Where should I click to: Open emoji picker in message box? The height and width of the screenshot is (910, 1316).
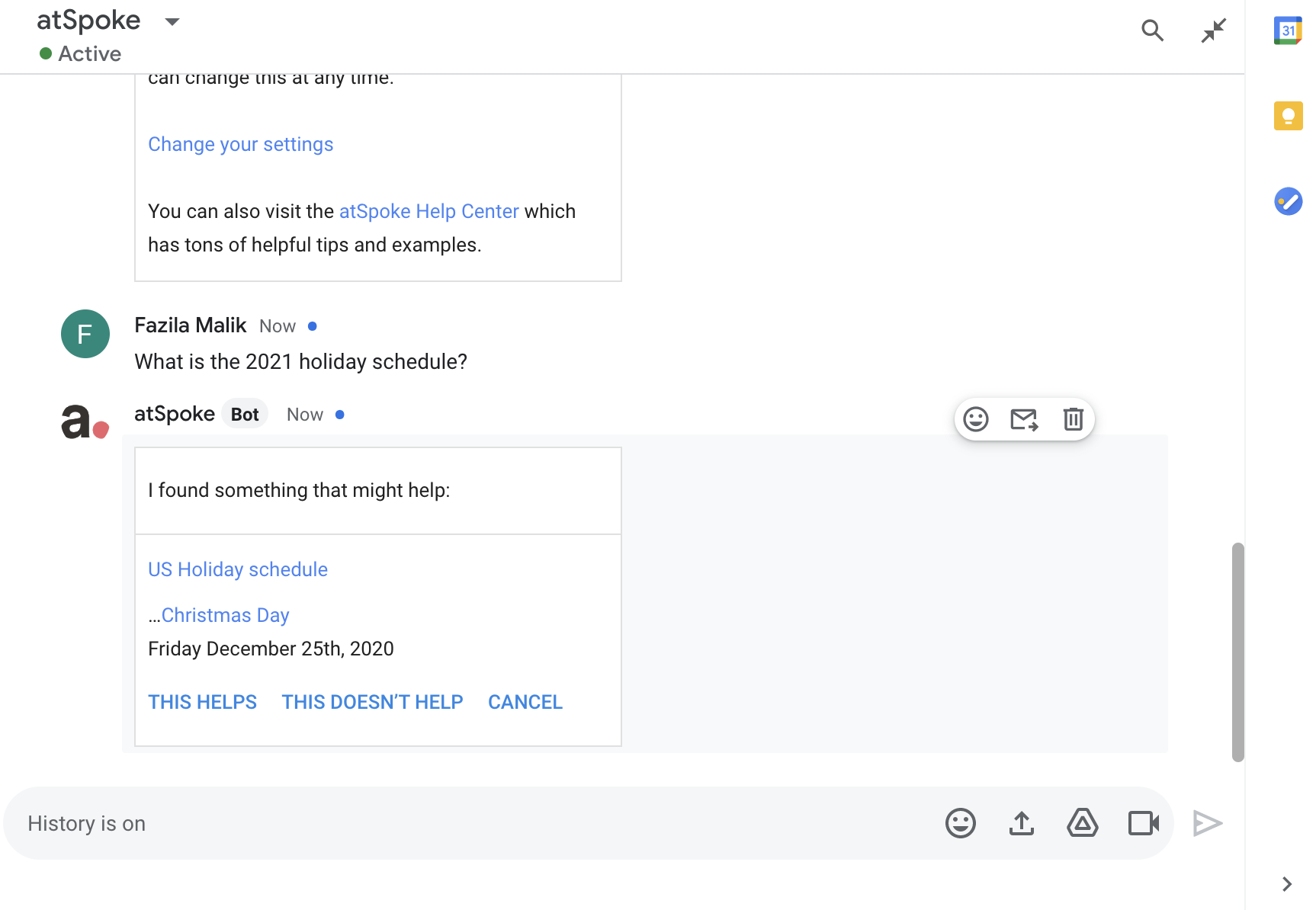961,823
